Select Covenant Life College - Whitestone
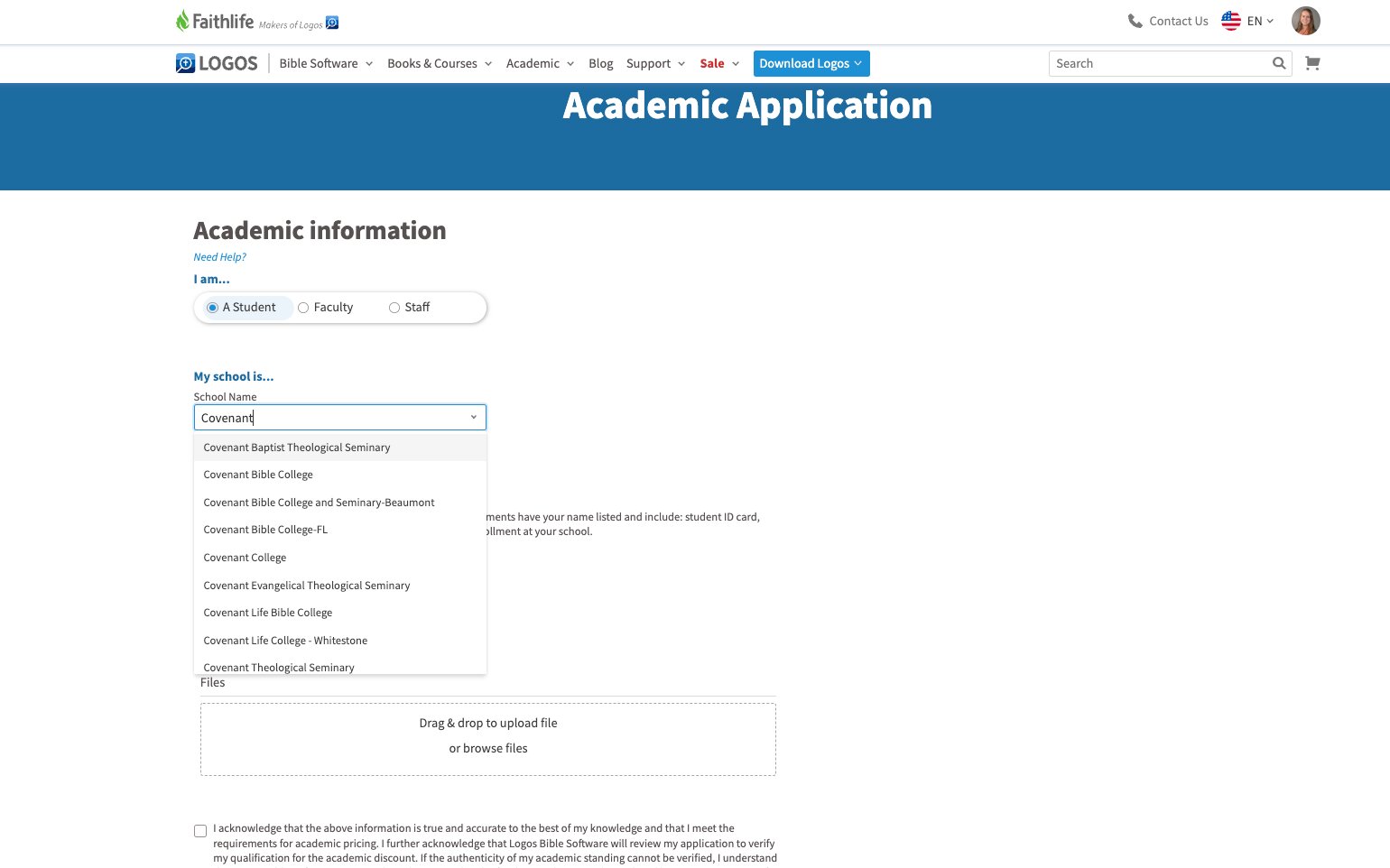The height and width of the screenshot is (868, 1390). coord(340,641)
